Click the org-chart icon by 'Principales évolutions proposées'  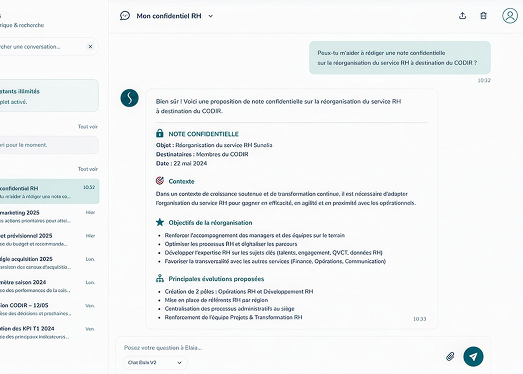[x=160, y=278]
